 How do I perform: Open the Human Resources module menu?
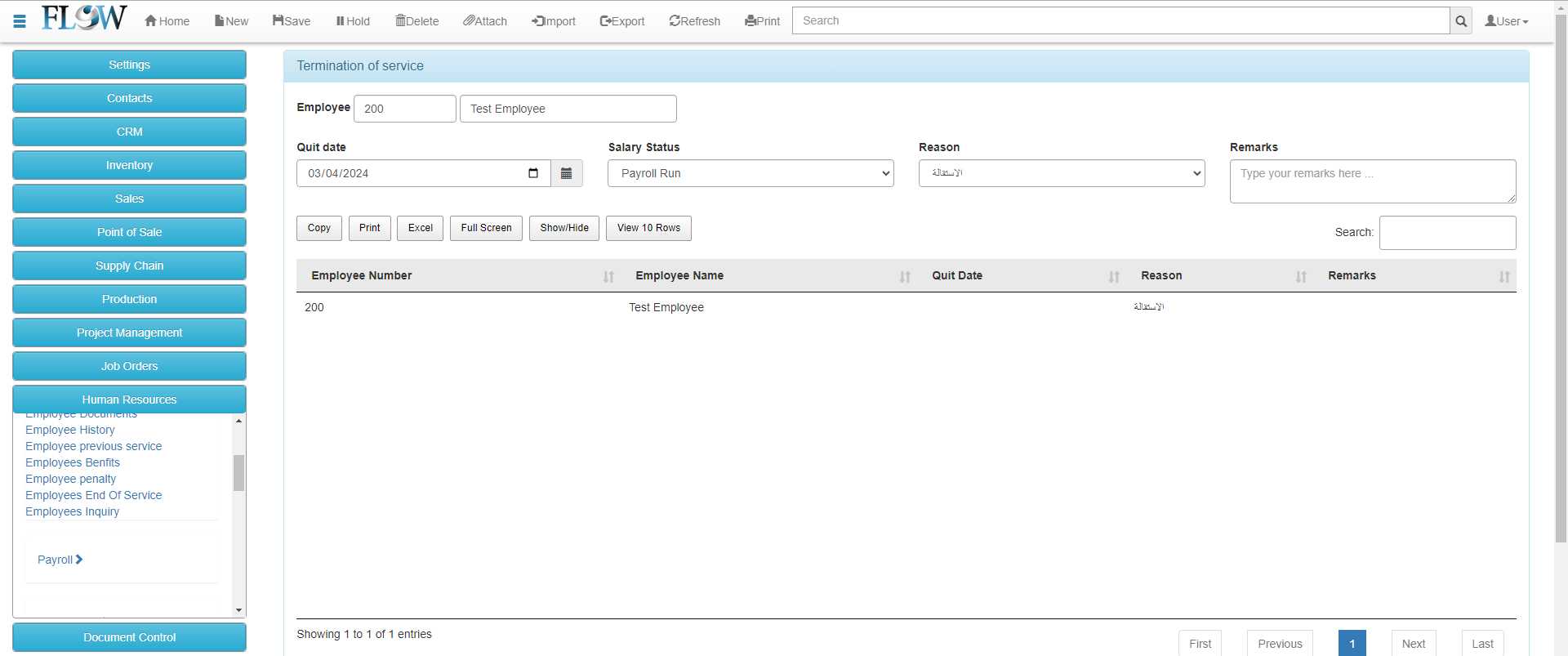[x=129, y=399]
